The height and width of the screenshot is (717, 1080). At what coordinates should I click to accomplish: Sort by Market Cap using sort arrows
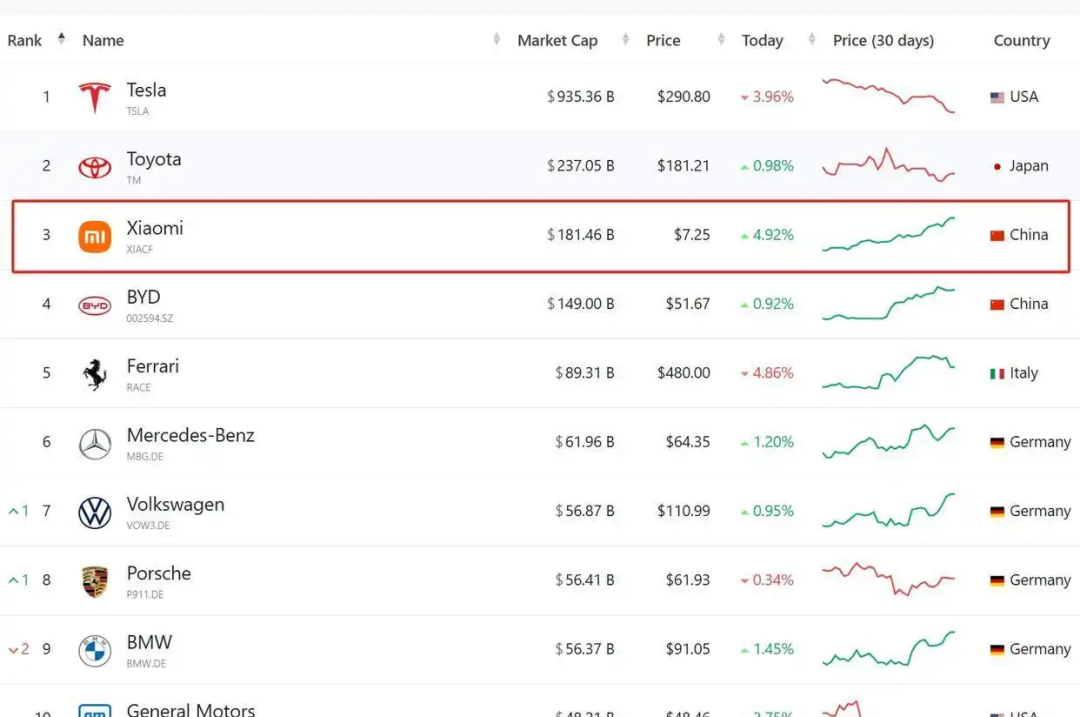(625, 39)
